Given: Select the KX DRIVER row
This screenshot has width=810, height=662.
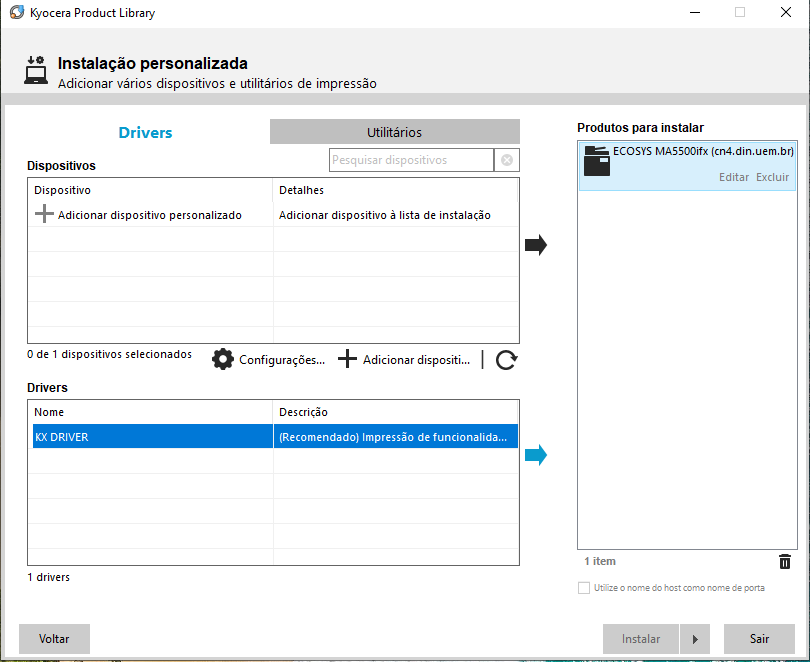Looking at the screenshot, I should 152,437.
